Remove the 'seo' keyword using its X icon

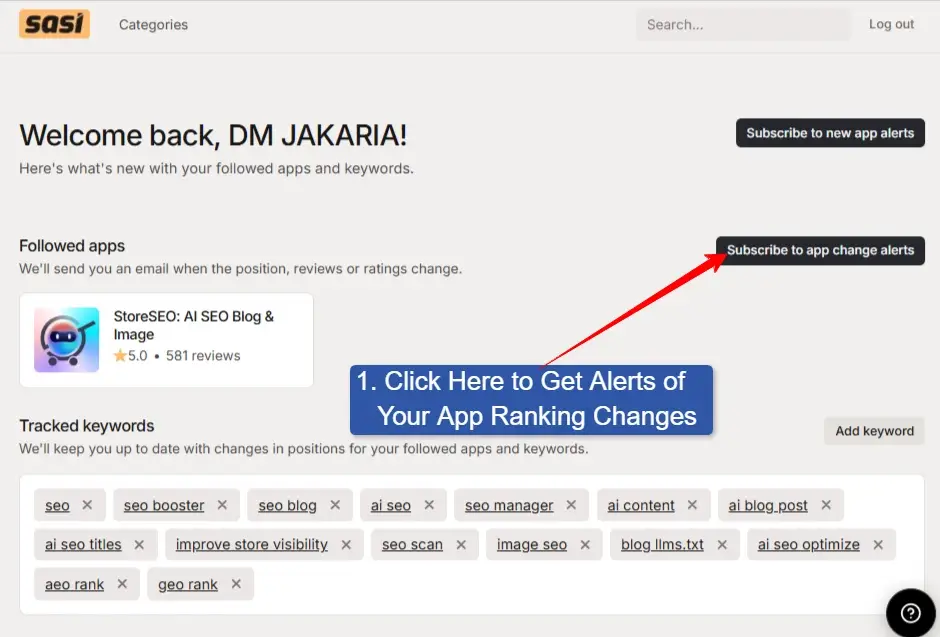[85, 505]
